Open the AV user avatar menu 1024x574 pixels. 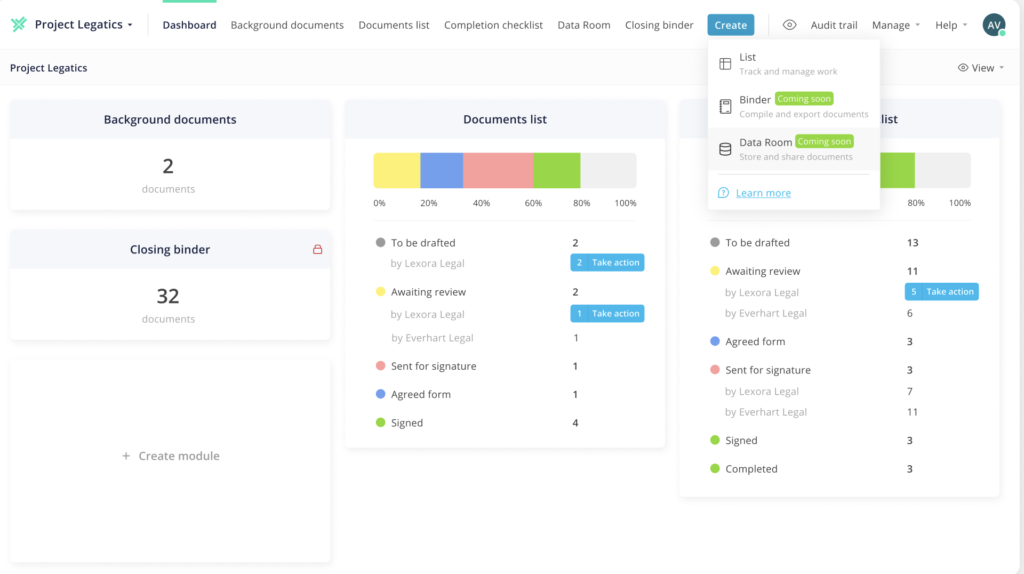click(x=993, y=25)
